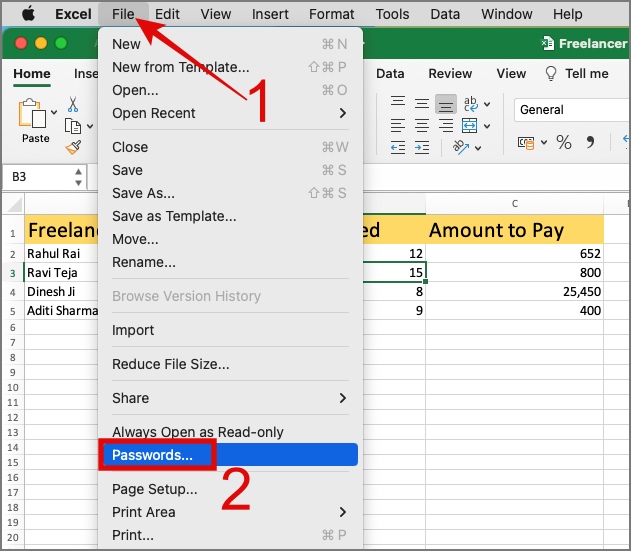
Task: Choose Passwords... from File menu
Action: coord(231,455)
